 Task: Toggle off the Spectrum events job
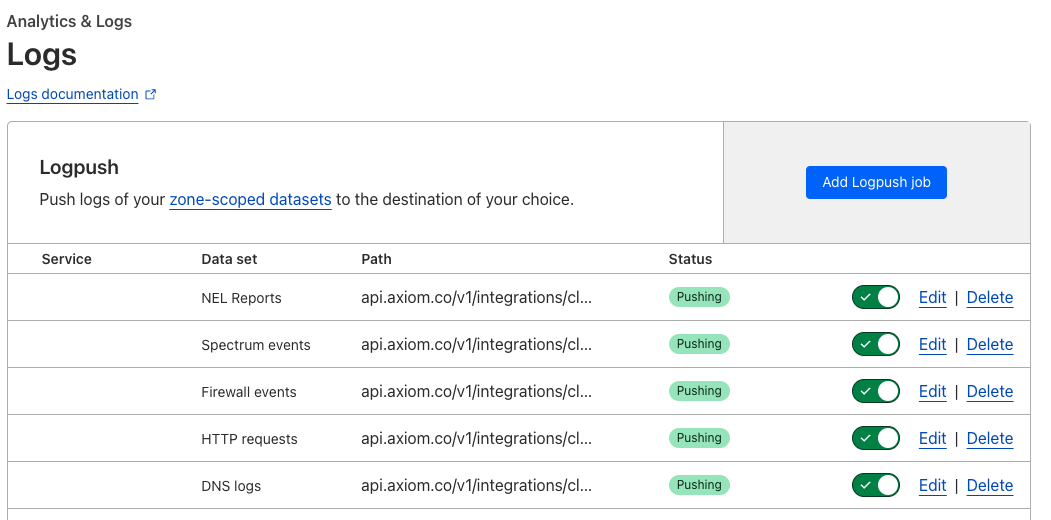(876, 344)
